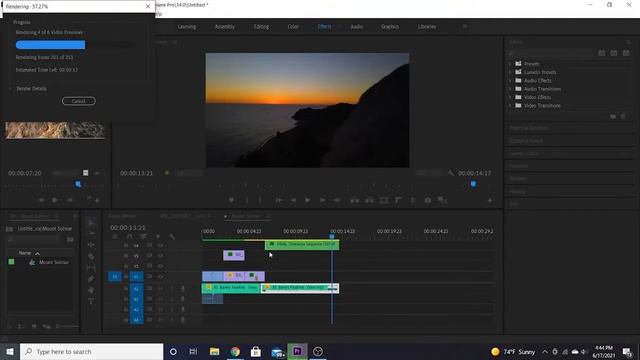Open the Graphics workspace tab
Viewport: 640px width, 360px height.
coord(390,27)
